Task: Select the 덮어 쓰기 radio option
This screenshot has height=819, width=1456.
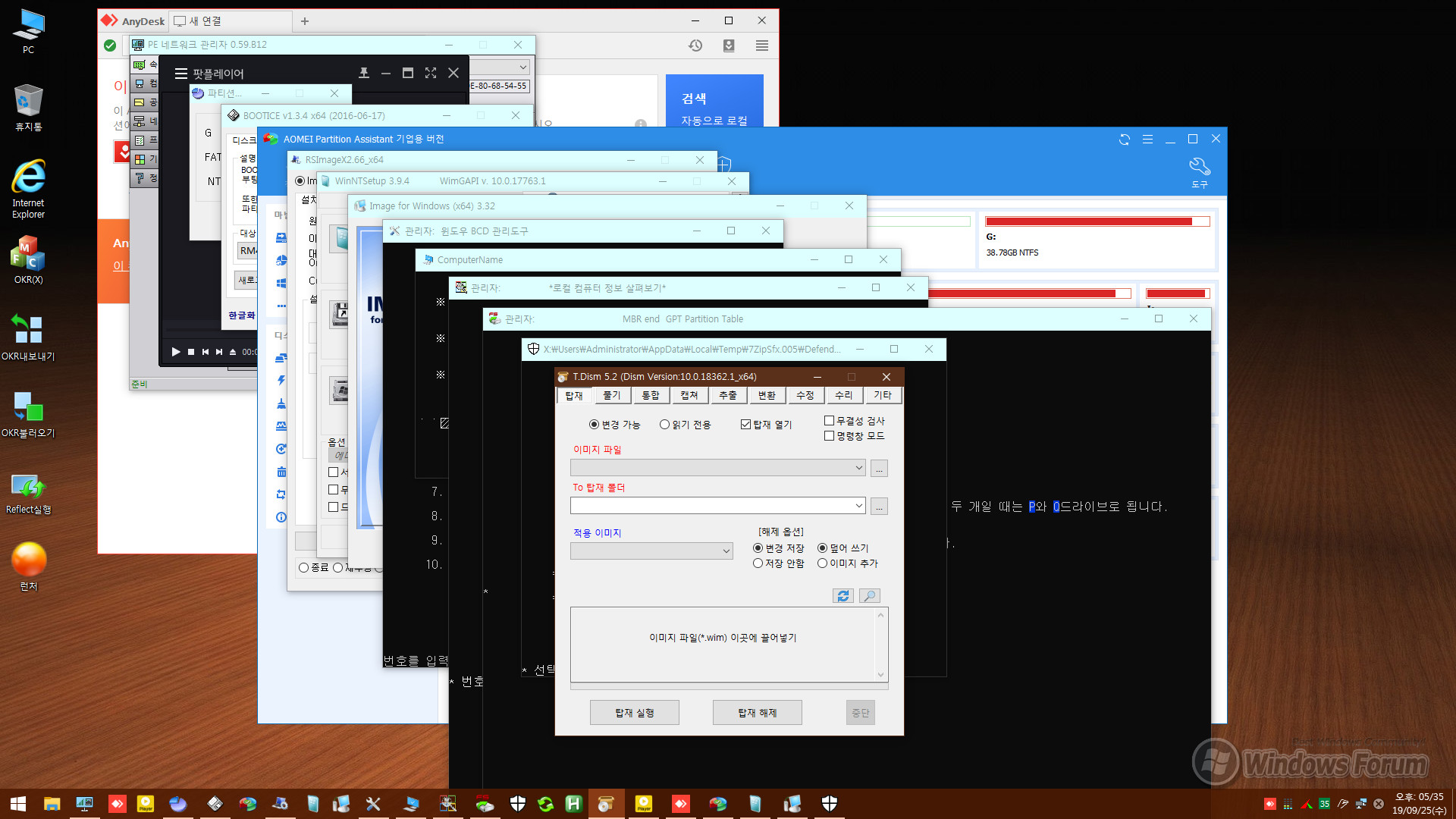Action: [x=843, y=548]
